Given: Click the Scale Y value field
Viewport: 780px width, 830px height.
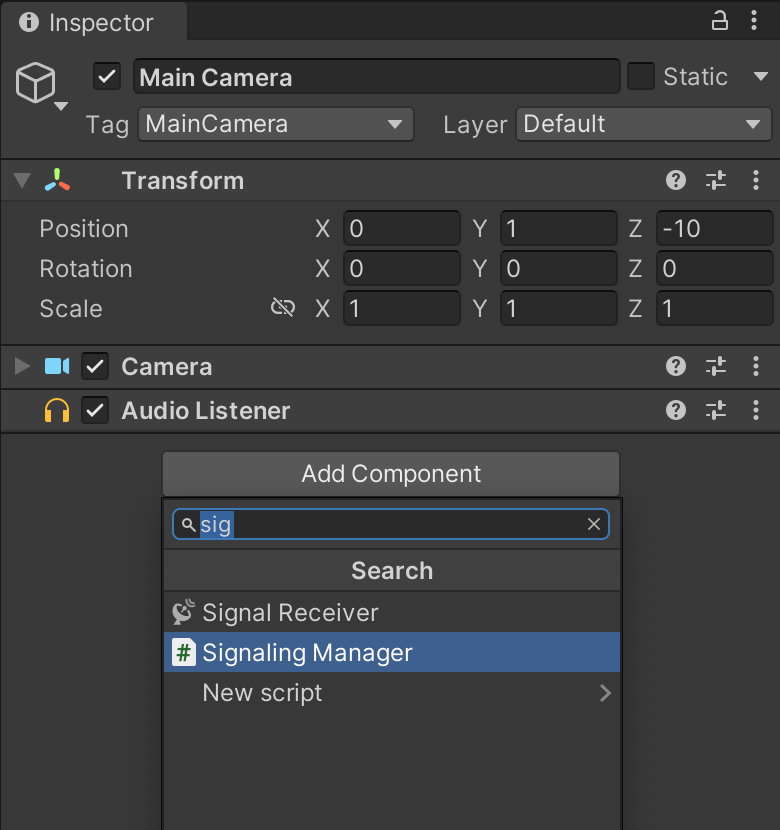Looking at the screenshot, I should 559,308.
